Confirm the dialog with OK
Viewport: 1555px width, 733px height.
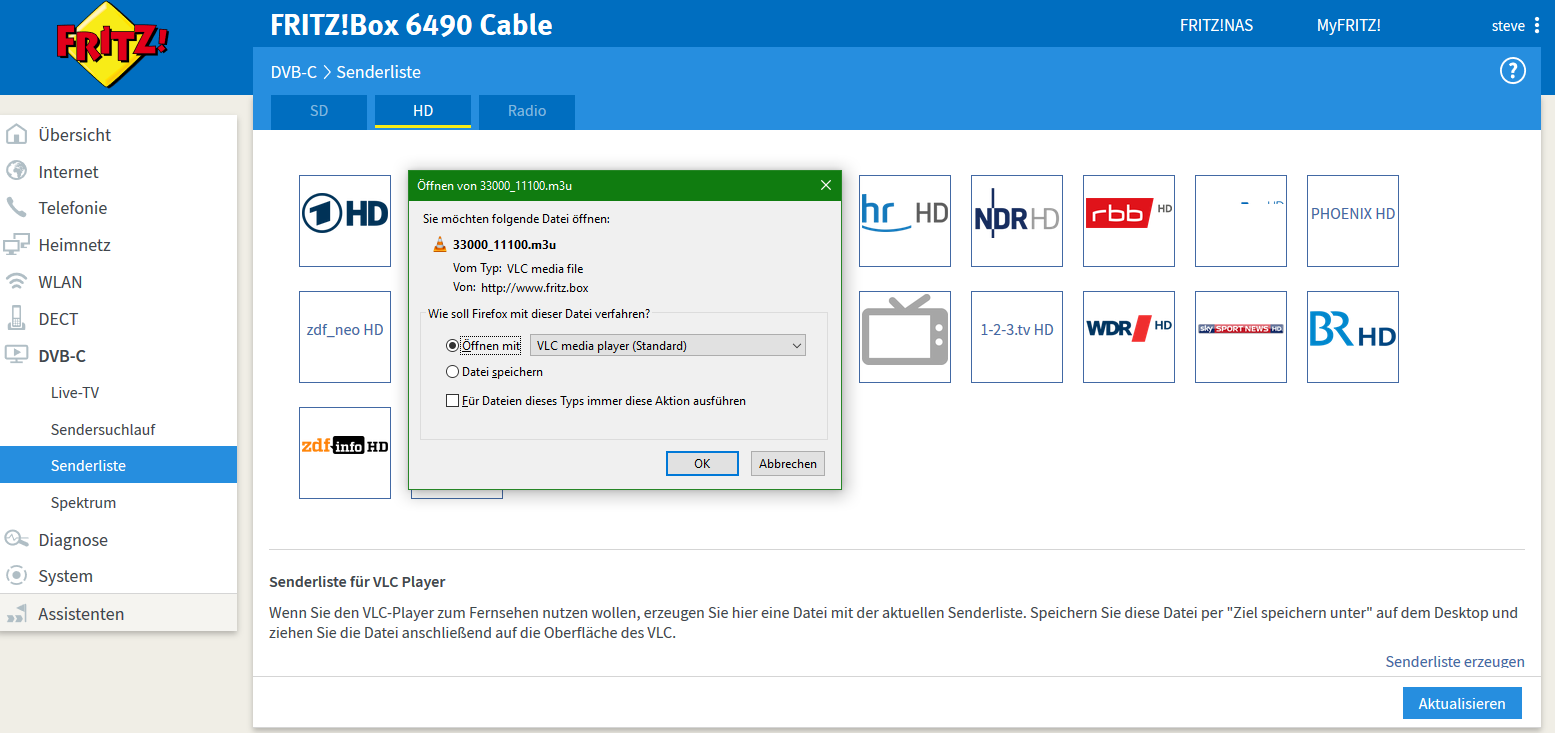click(702, 463)
